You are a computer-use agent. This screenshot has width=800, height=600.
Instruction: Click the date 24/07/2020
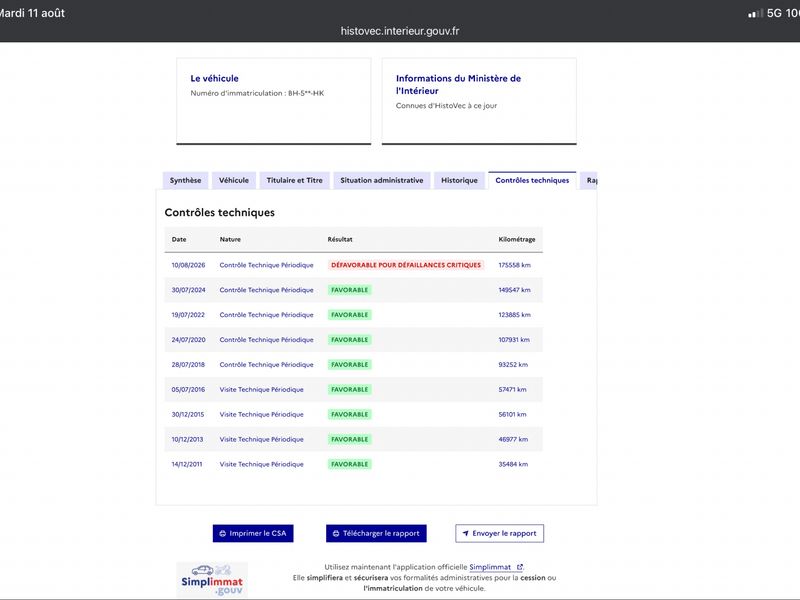tap(188, 340)
